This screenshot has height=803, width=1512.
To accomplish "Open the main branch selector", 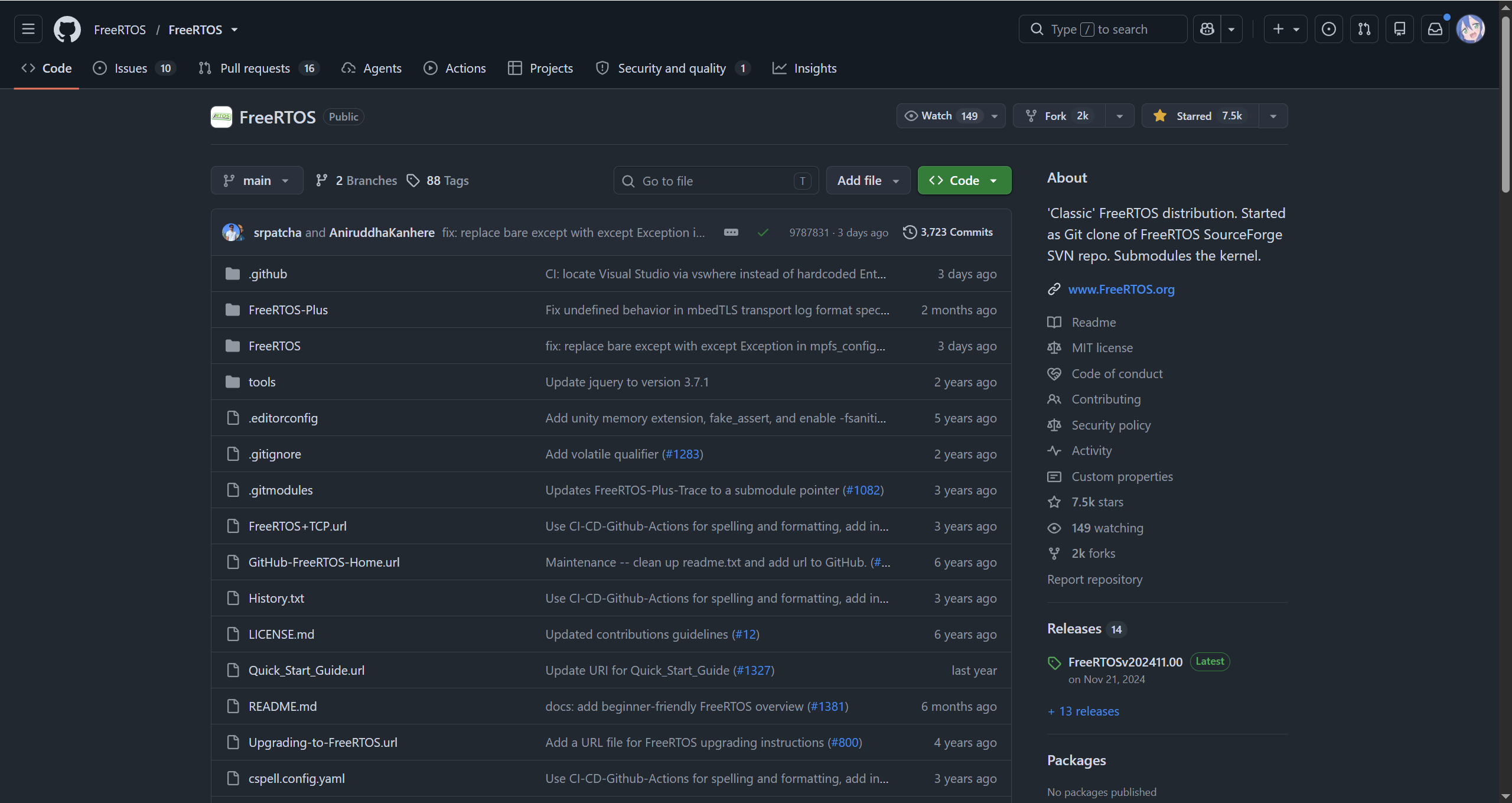I will click(257, 180).
